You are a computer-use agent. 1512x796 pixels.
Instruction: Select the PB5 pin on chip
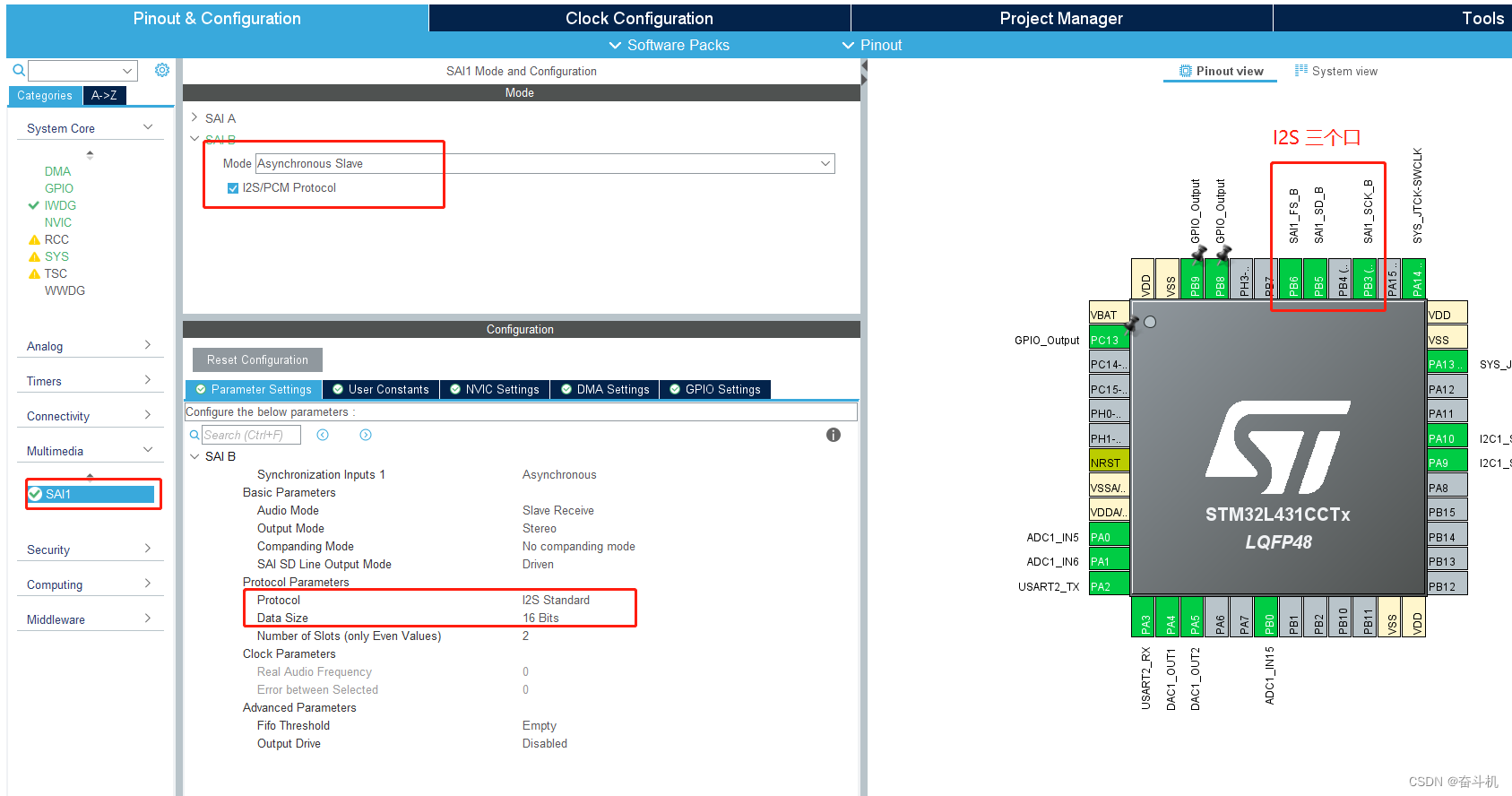coord(1316,279)
